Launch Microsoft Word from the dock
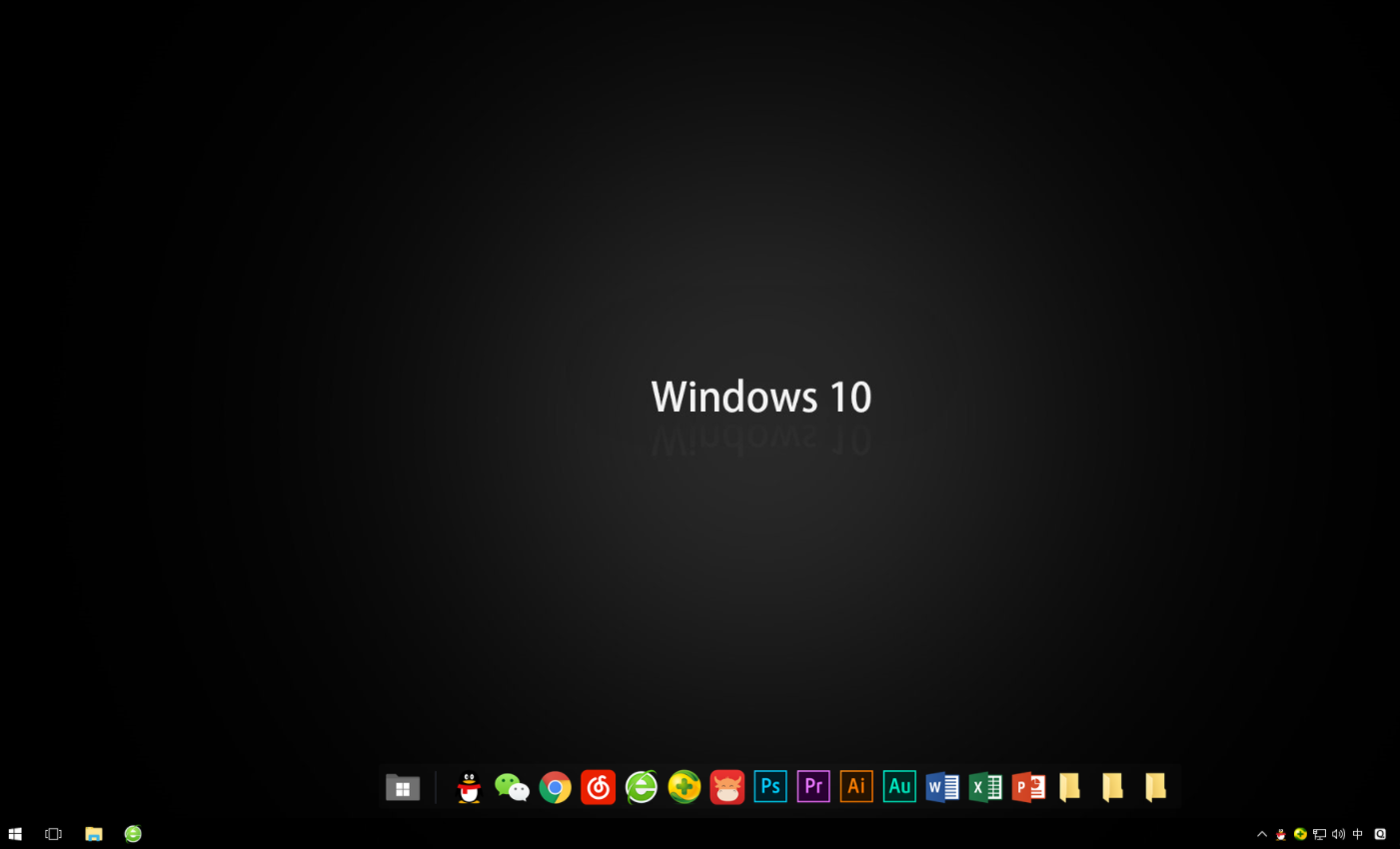Screen dimensions: 1400x849 click(942, 787)
